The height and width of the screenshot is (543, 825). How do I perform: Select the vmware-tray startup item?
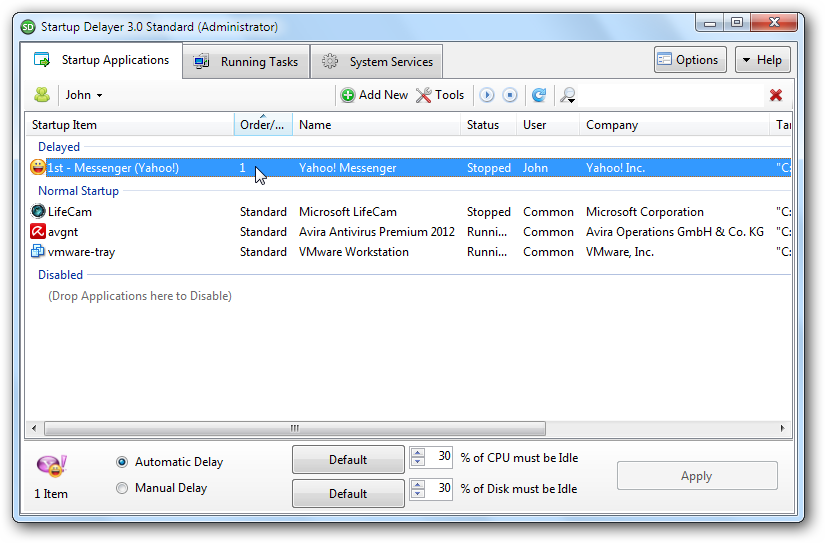[81, 252]
